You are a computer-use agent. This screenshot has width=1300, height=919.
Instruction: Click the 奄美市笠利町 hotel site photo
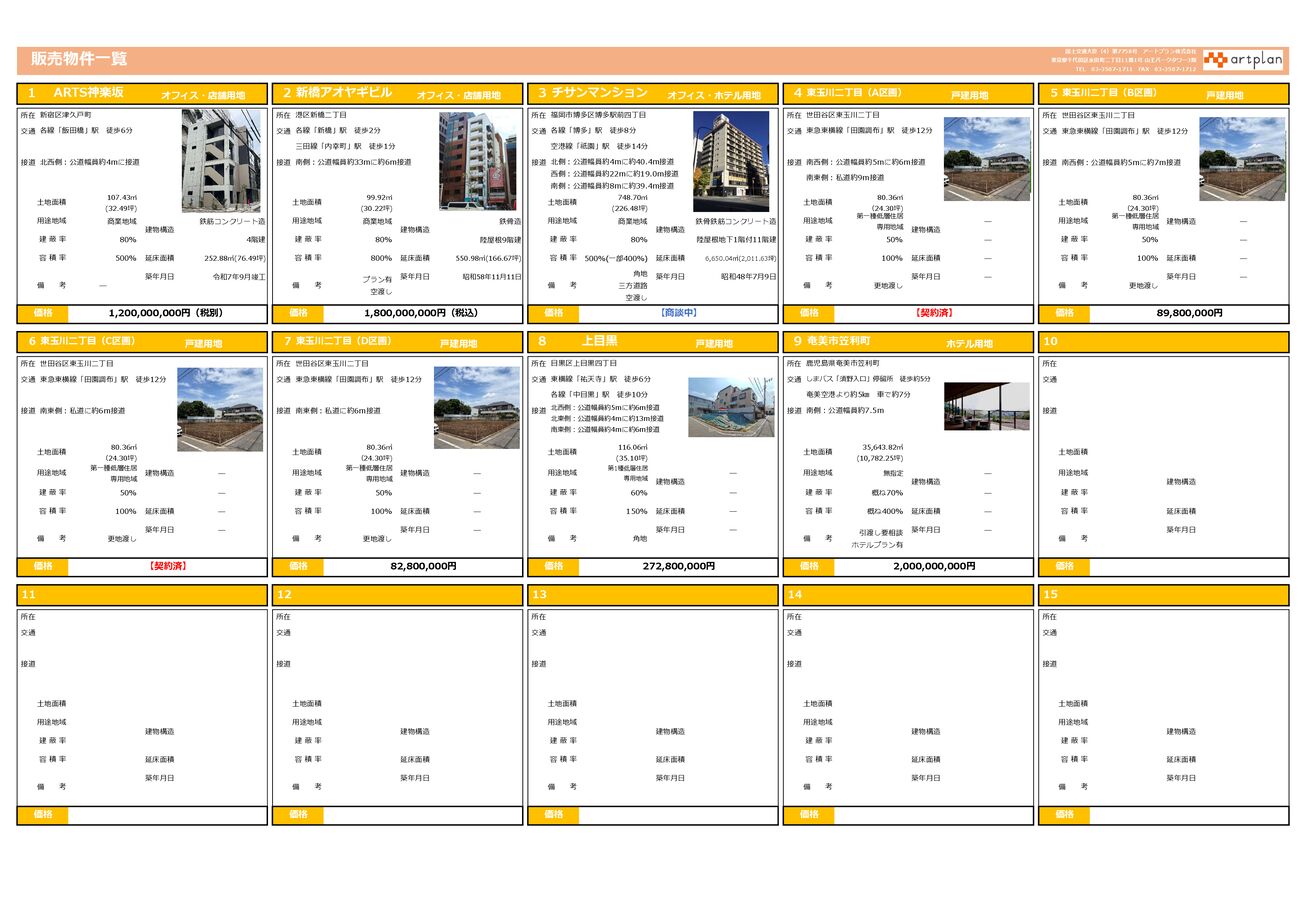tap(986, 406)
